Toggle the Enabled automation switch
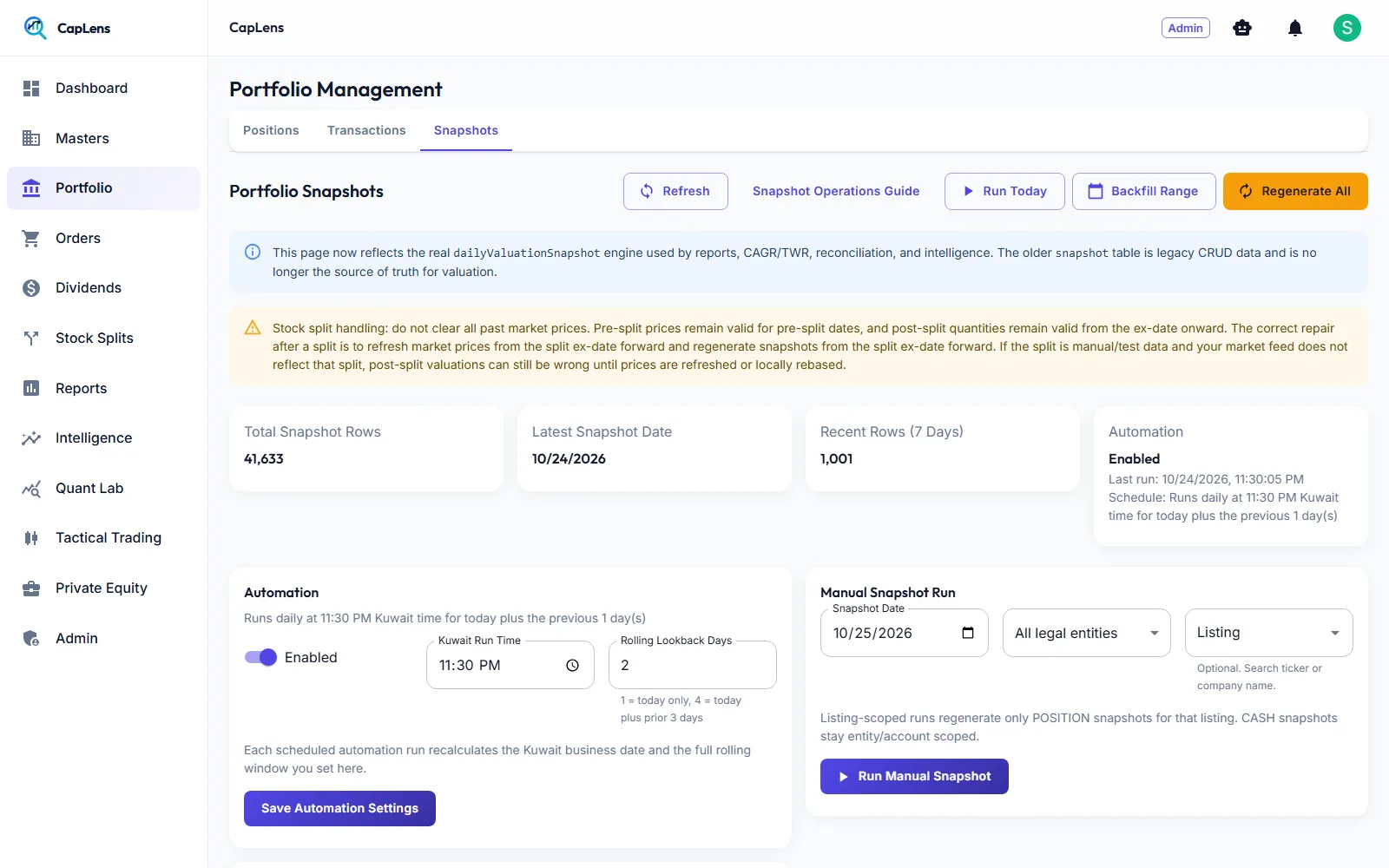This screenshot has width=1389, height=868. pos(260,657)
